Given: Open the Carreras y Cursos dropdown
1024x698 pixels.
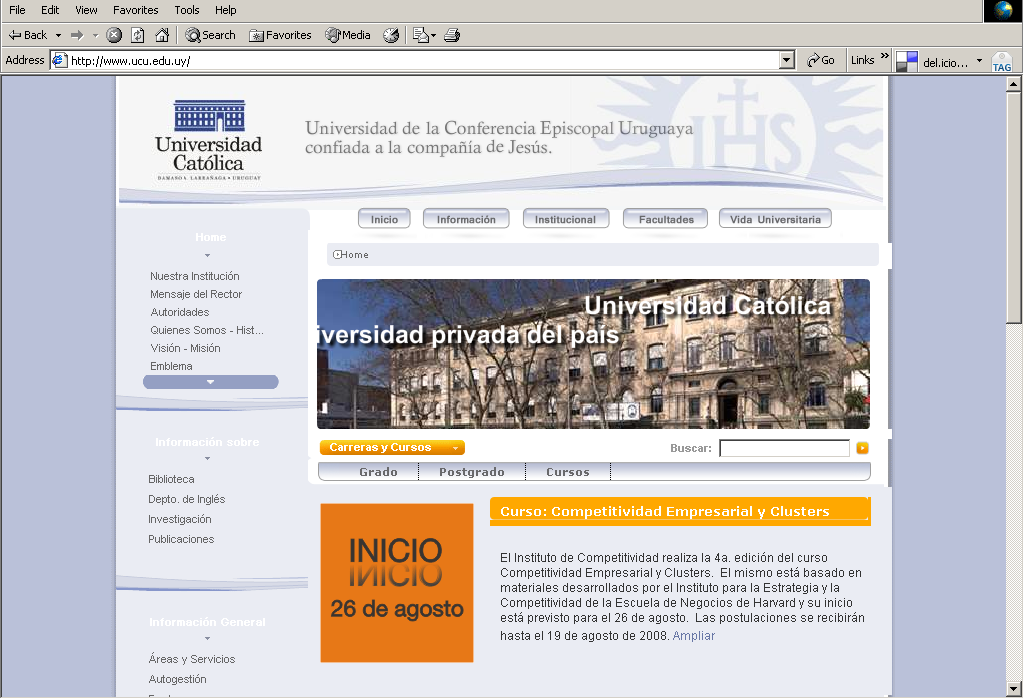Looking at the screenshot, I should point(392,447).
